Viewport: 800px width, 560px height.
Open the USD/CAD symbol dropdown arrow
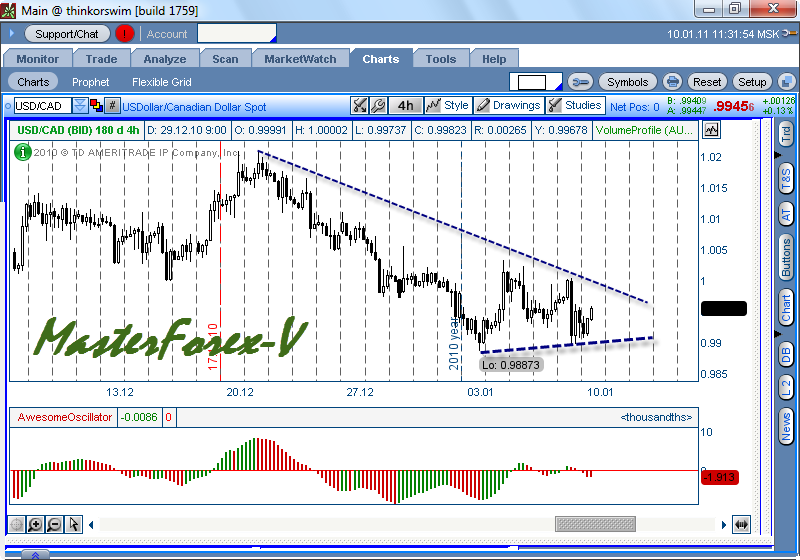[80, 106]
